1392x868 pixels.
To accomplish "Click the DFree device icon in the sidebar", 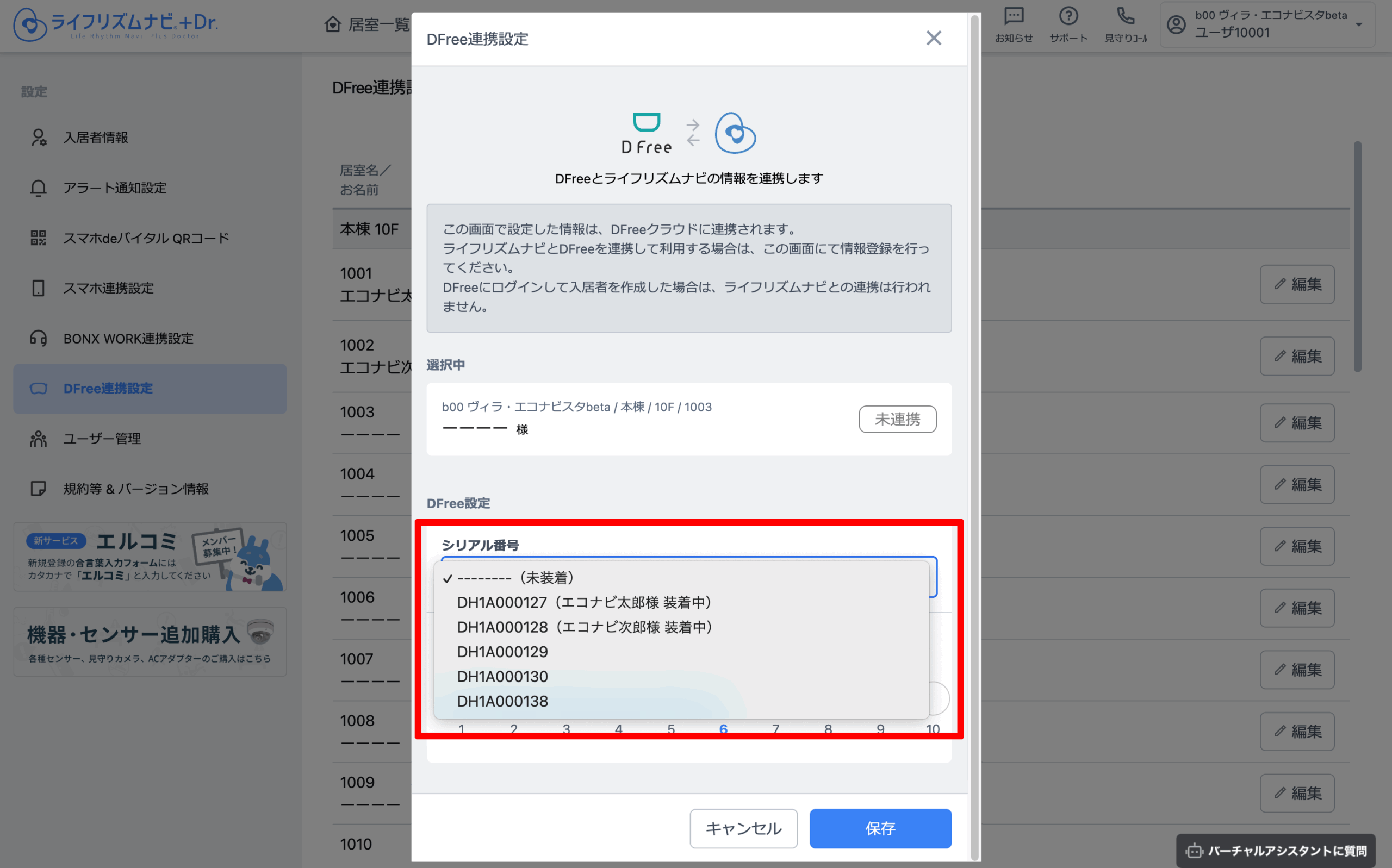I will tap(39, 389).
